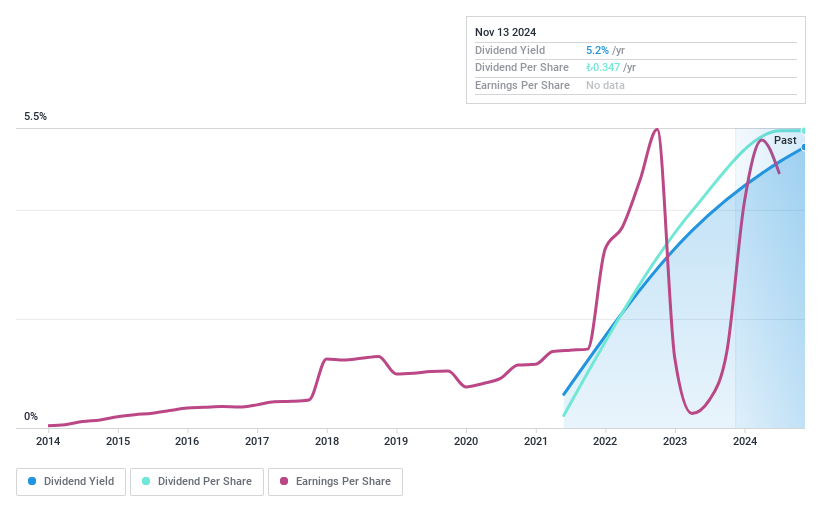Click the 2021 x-axis year label
The height and width of the screenshot is (508, 821).
535,441
